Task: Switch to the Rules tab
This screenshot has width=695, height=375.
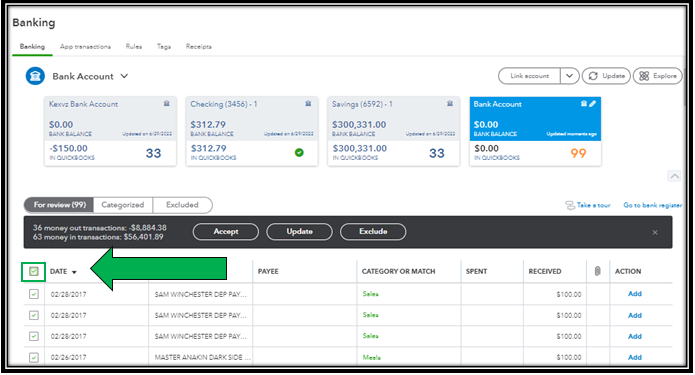Action: tap(134, 47)
